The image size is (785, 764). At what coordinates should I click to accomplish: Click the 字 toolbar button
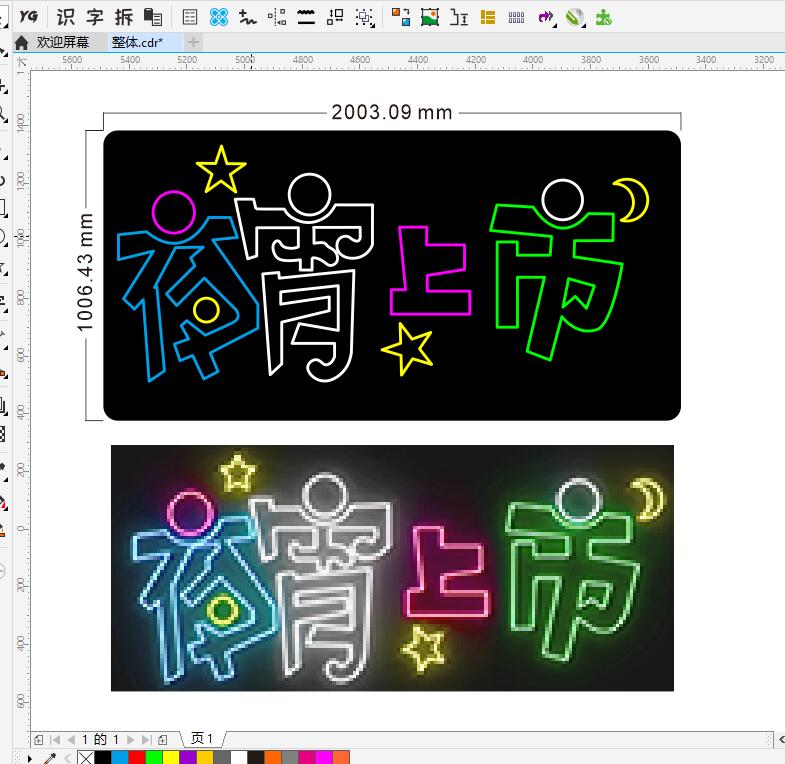coord(95,18)
